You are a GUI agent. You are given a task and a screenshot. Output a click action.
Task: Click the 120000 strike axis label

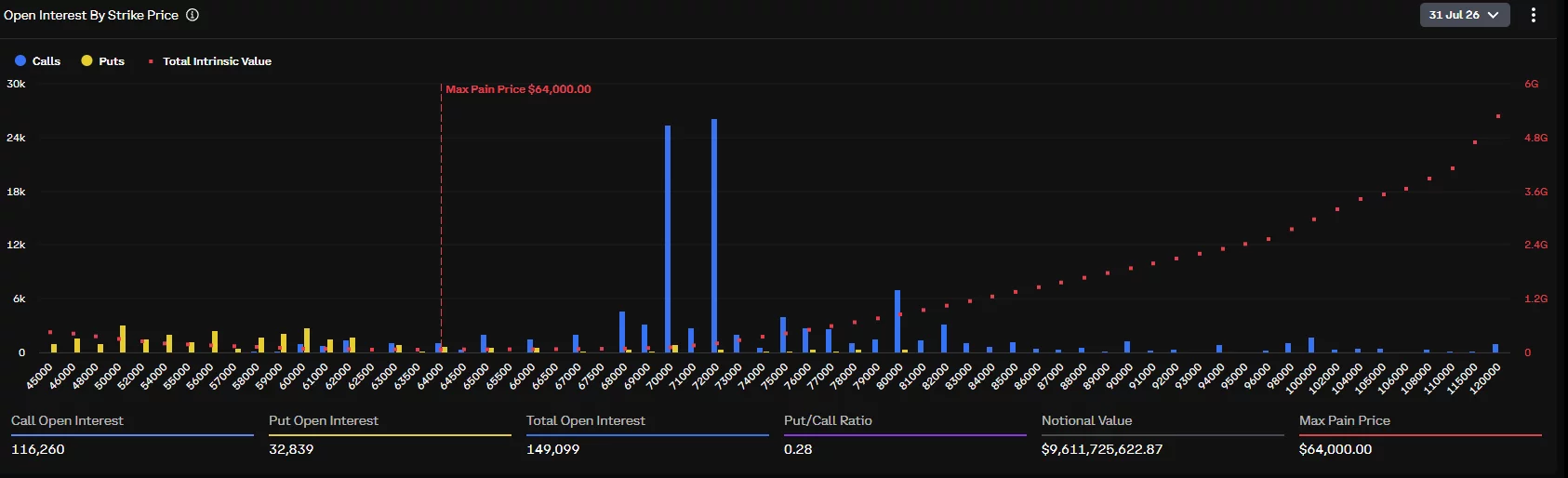click(1484, 378)
